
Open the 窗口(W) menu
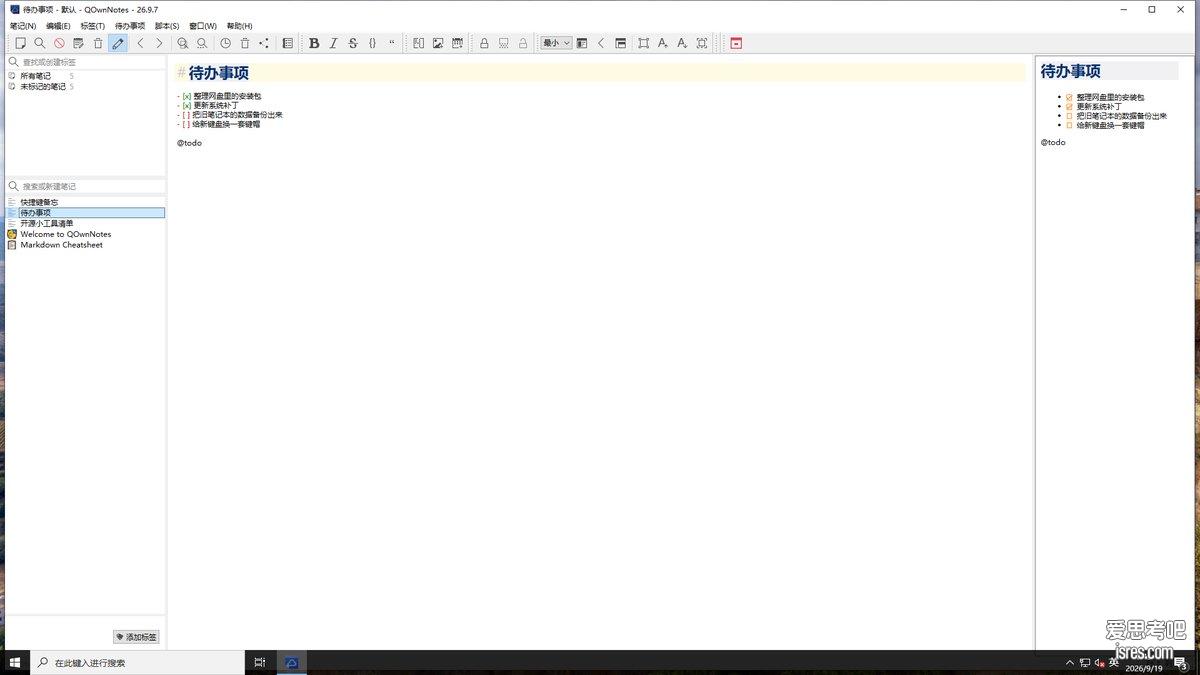pos(203,26)
